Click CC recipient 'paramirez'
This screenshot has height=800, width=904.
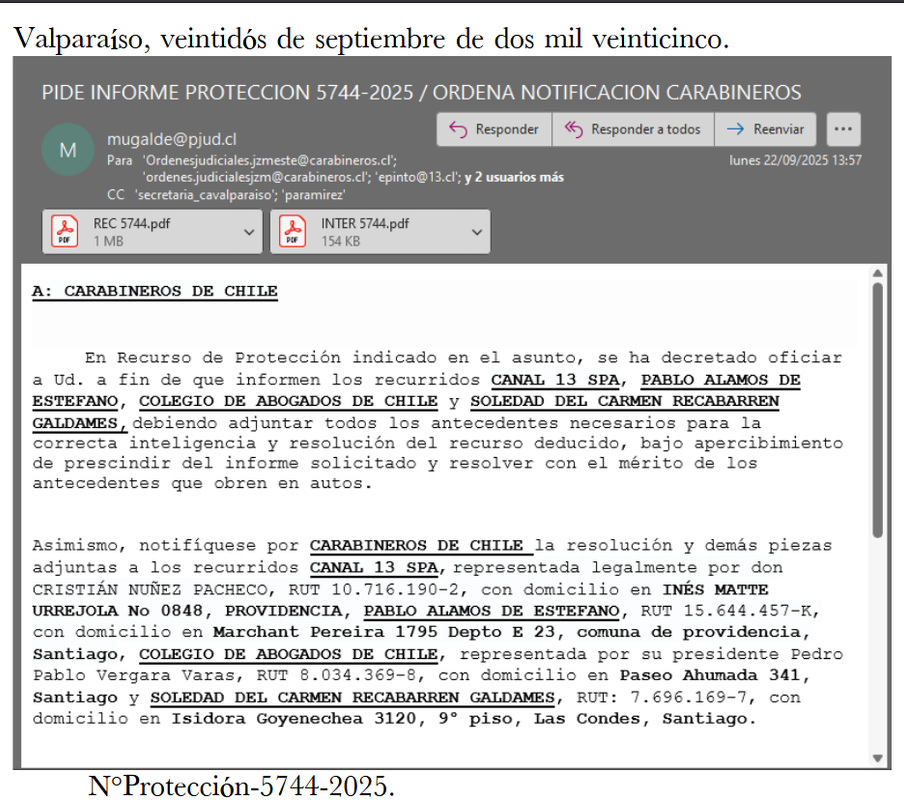(x=313, y=195)
